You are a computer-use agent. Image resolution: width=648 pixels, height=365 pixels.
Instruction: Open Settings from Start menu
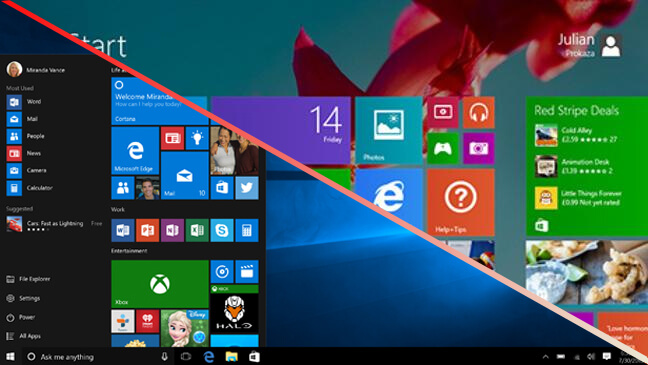[24, 298]
